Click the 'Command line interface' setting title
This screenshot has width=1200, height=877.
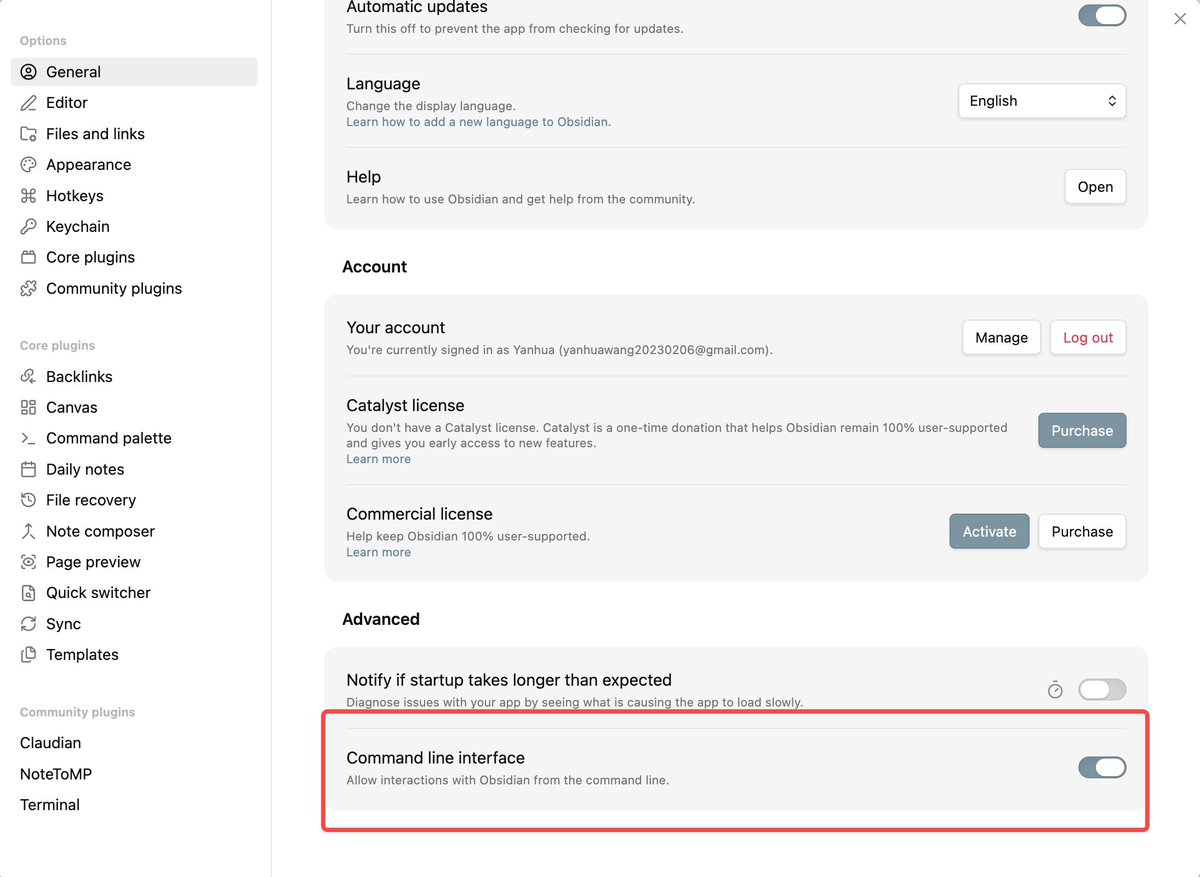tap(435, 758)
